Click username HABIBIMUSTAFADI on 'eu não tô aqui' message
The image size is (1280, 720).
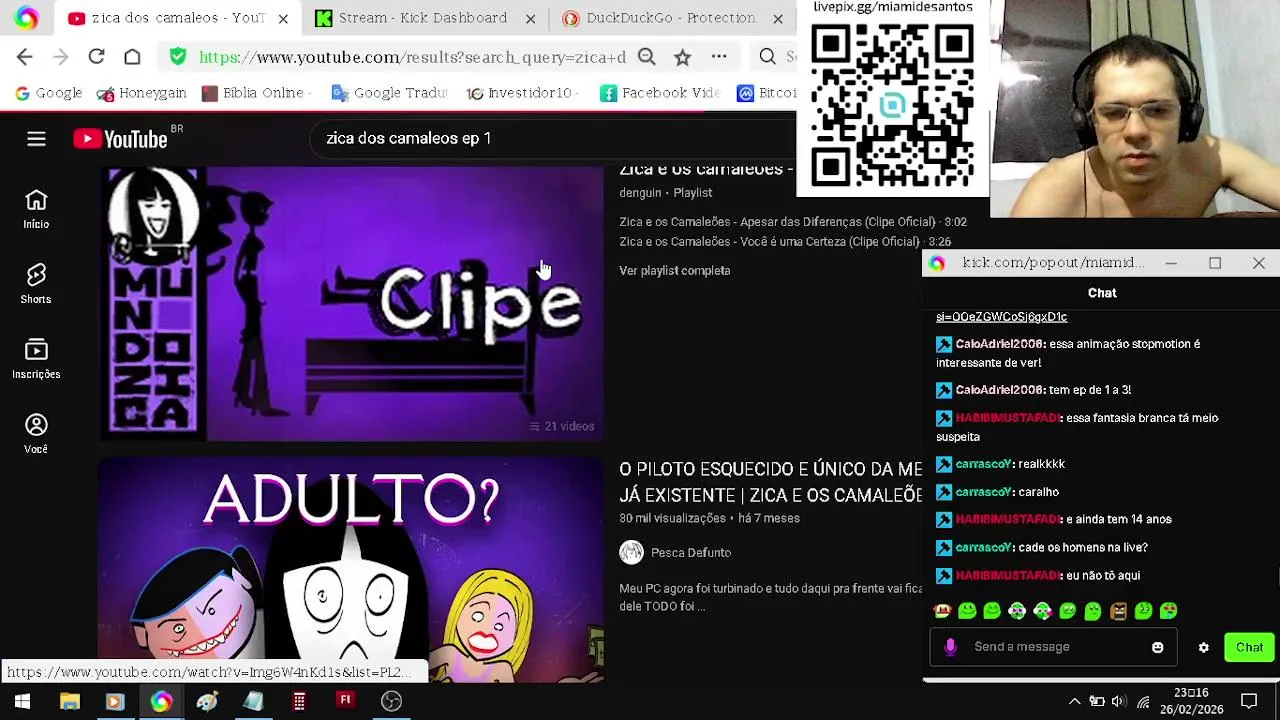1007,576
